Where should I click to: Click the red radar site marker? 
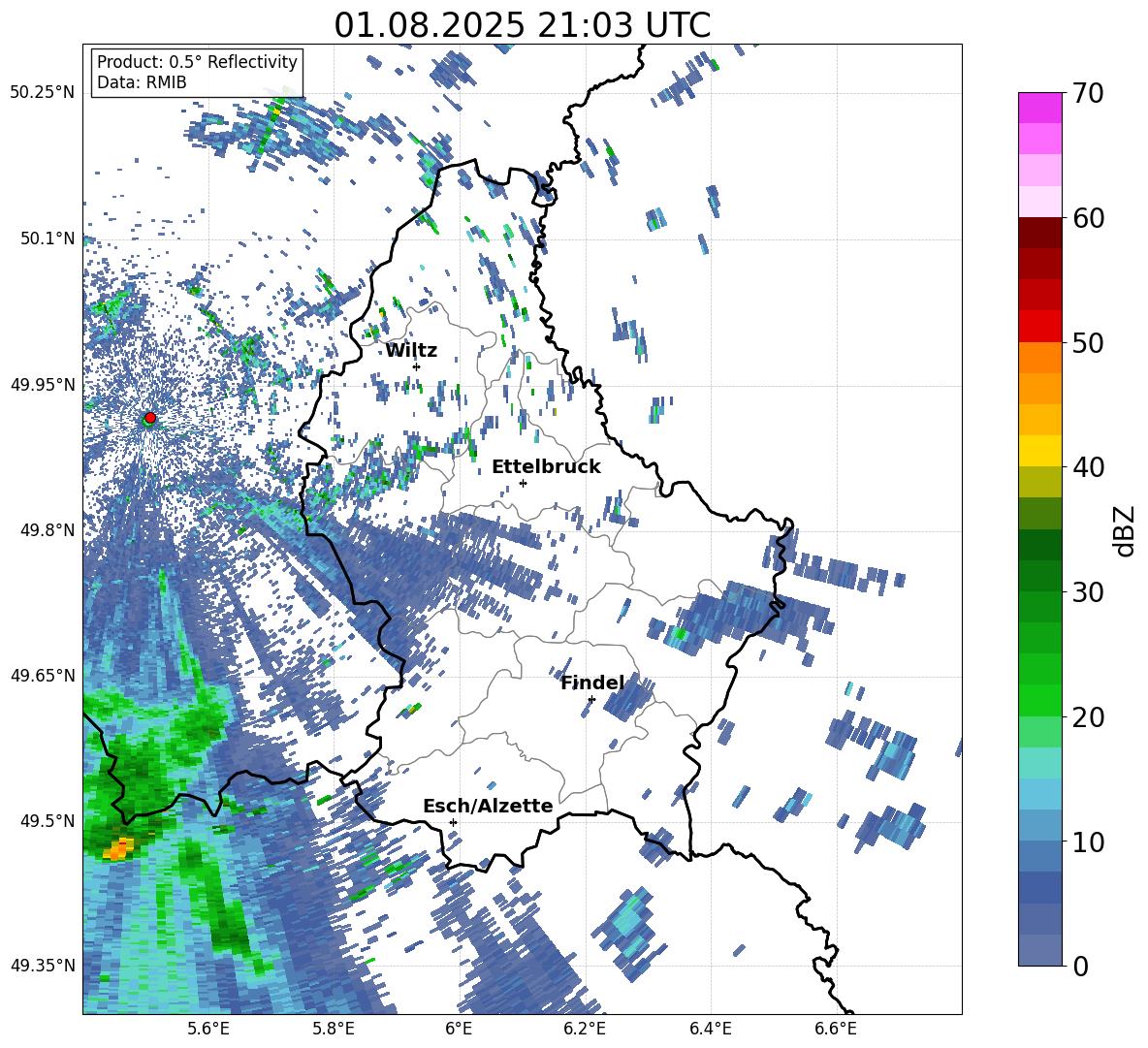150,417
